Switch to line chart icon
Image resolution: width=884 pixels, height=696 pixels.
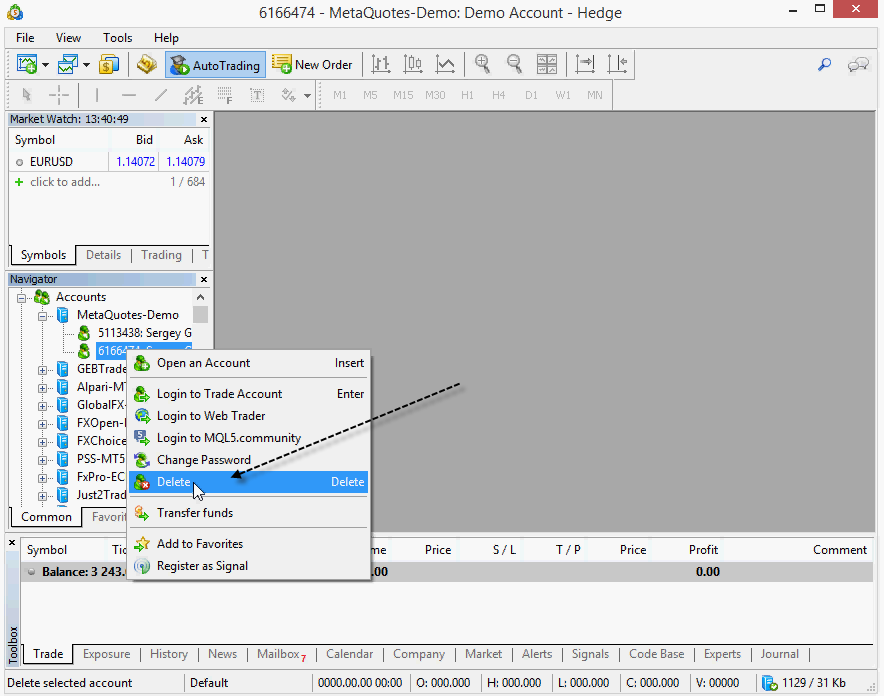(x=445, y=65)
